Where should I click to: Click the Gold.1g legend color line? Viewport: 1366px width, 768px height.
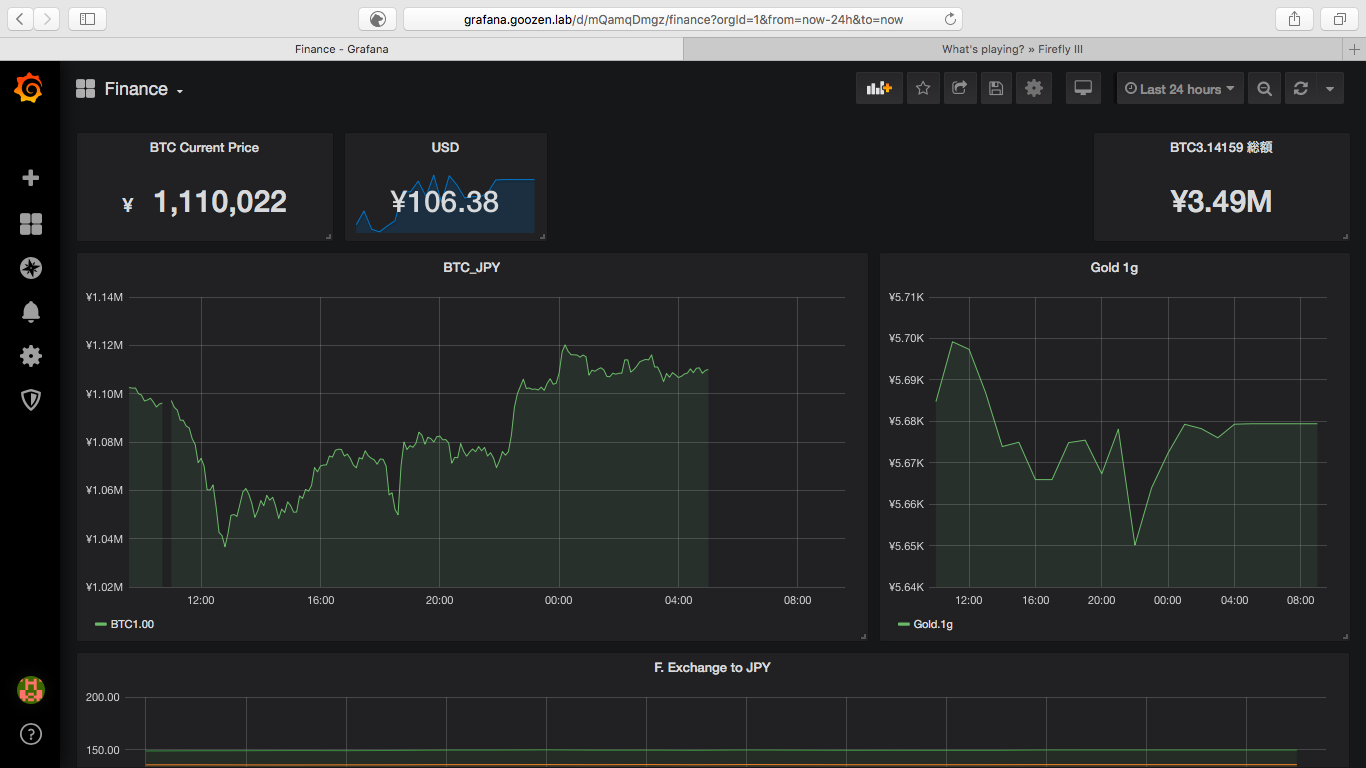pos(904,624)
